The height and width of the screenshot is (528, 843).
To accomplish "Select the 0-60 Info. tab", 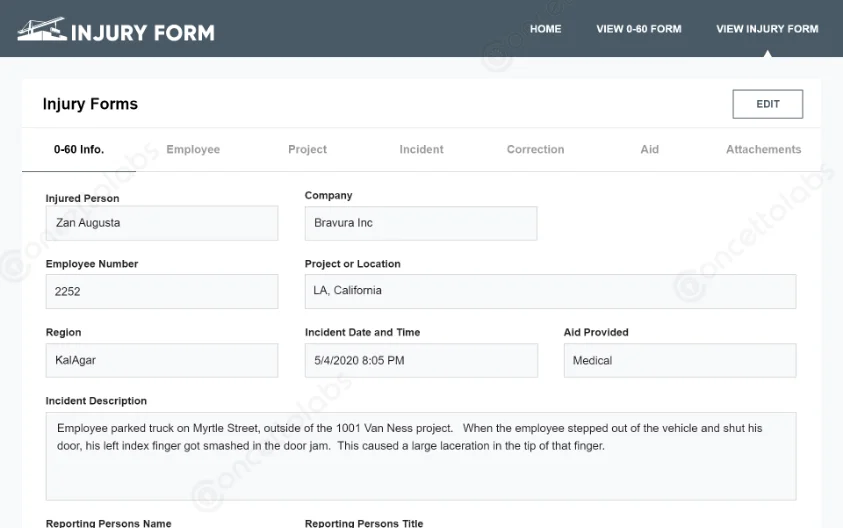I will (79, 150).
